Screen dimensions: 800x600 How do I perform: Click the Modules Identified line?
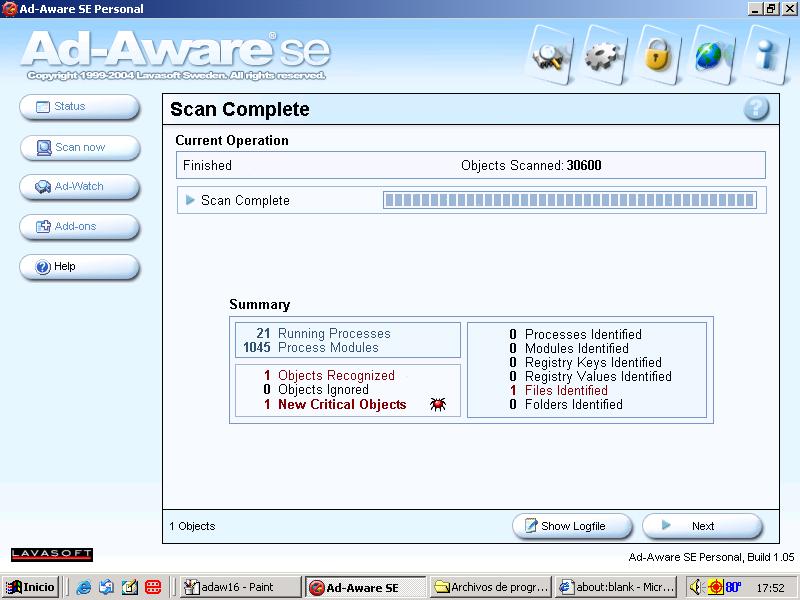click(569, 348)
